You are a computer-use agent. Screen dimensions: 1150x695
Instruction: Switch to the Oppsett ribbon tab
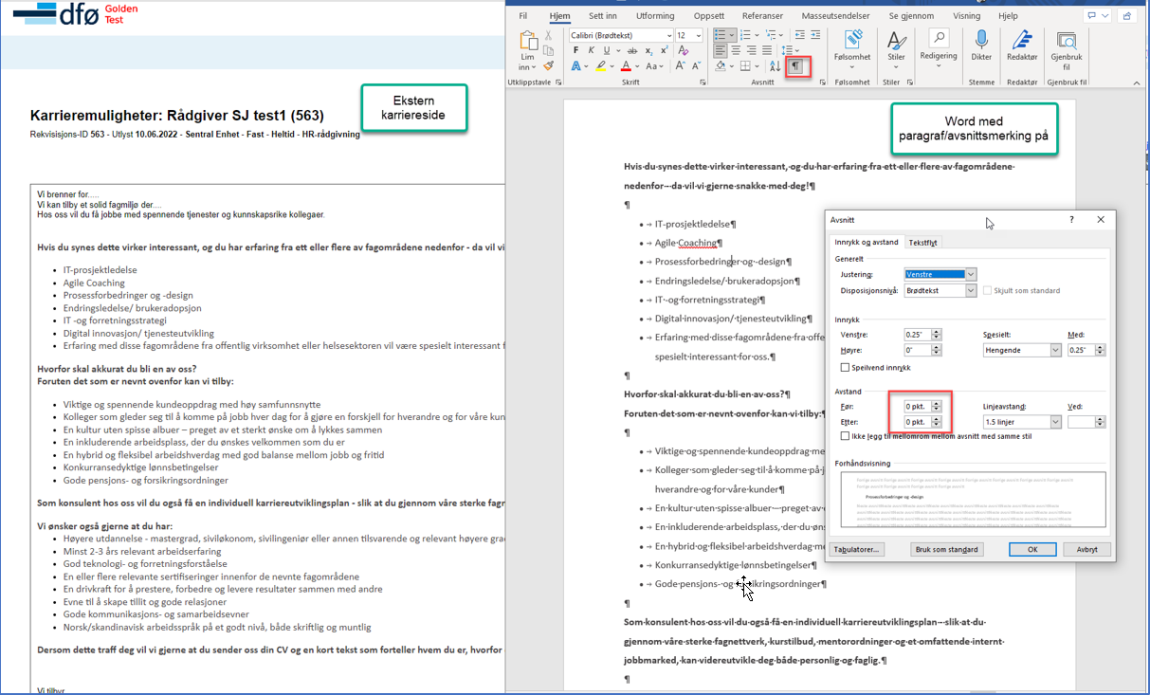coord(708,15)
